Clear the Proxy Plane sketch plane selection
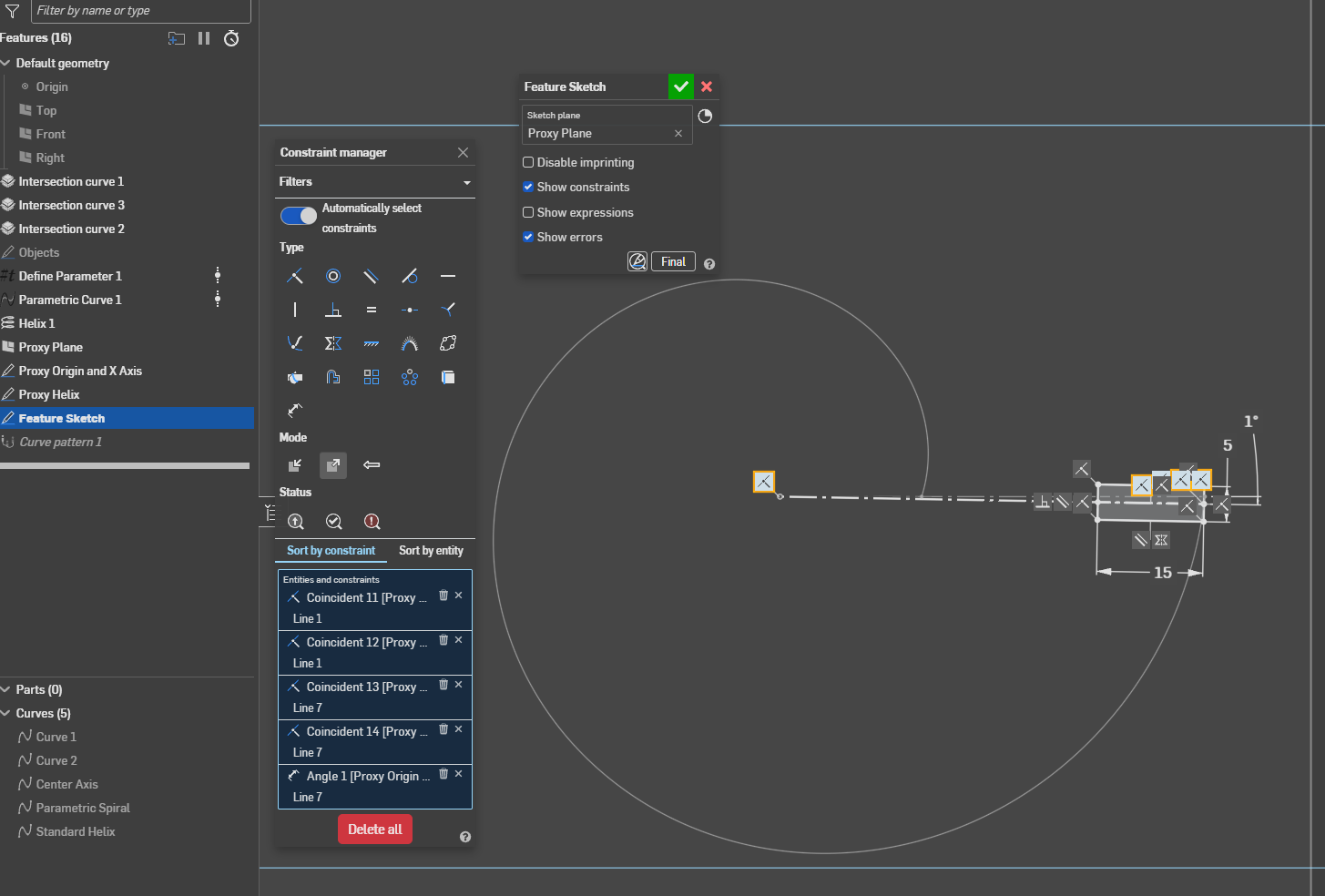This screenshot has width=1325, height=896. (x=678, y=133)
